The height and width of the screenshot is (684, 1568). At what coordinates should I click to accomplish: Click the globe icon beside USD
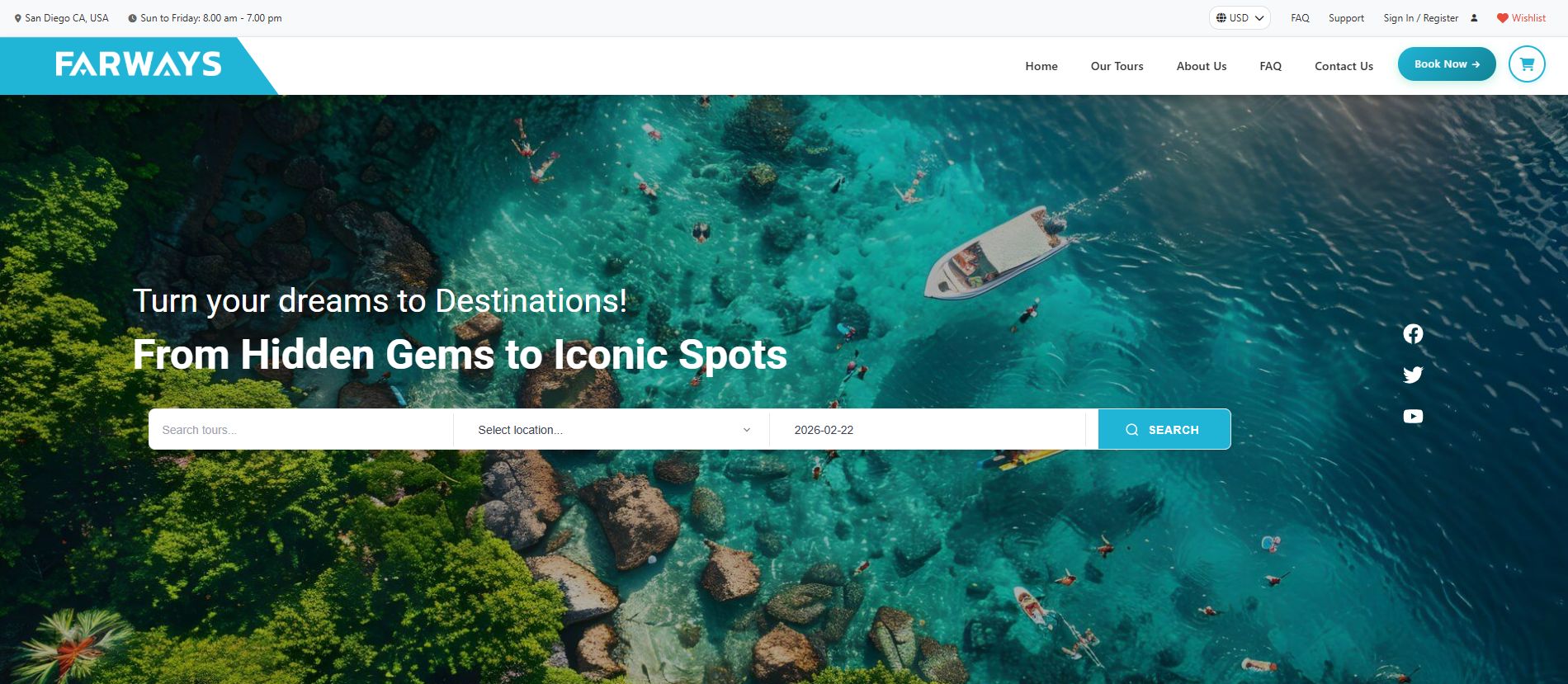[1221, 18]
